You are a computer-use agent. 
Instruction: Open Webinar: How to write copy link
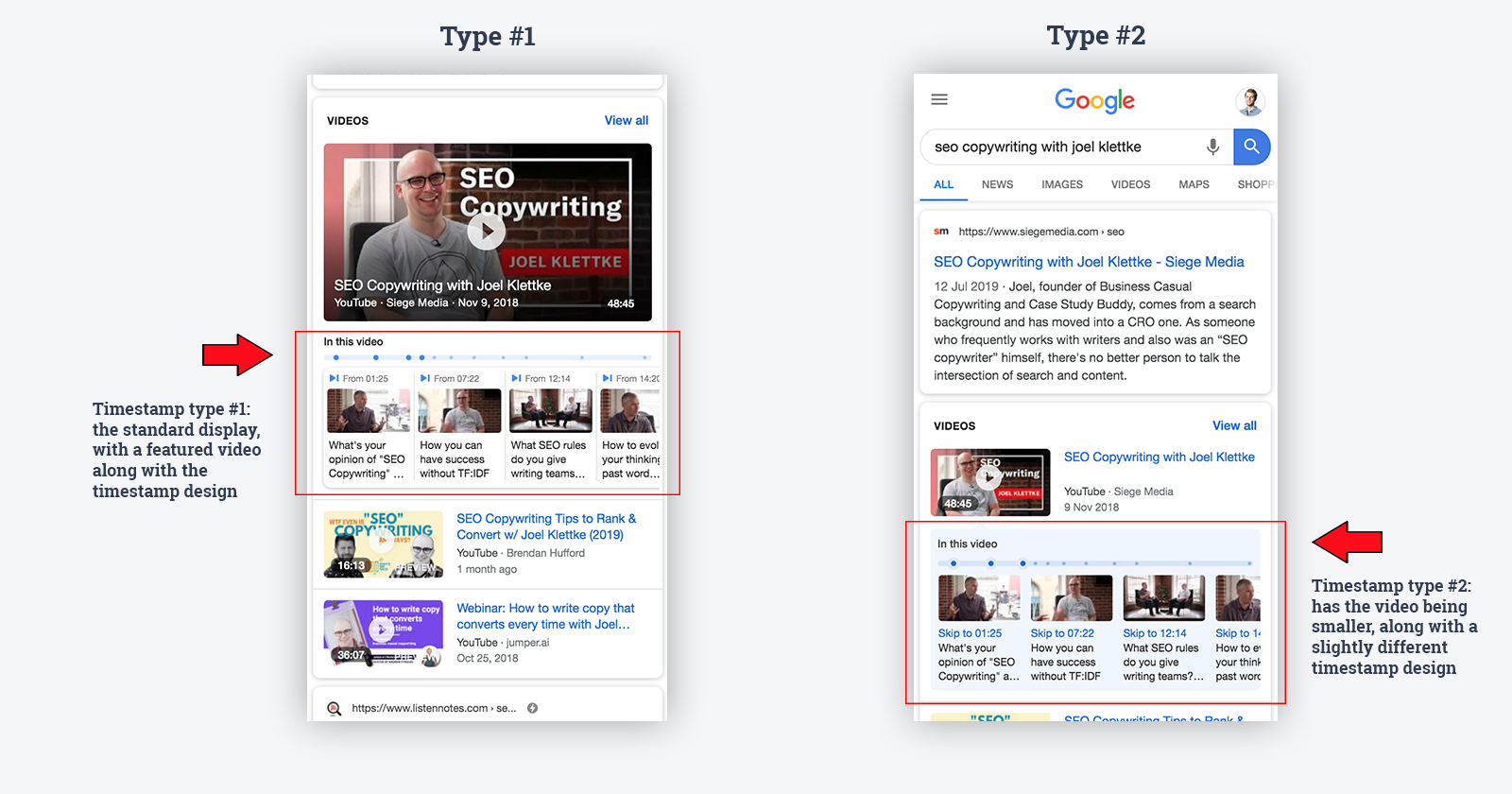click(x=545, y=616)
